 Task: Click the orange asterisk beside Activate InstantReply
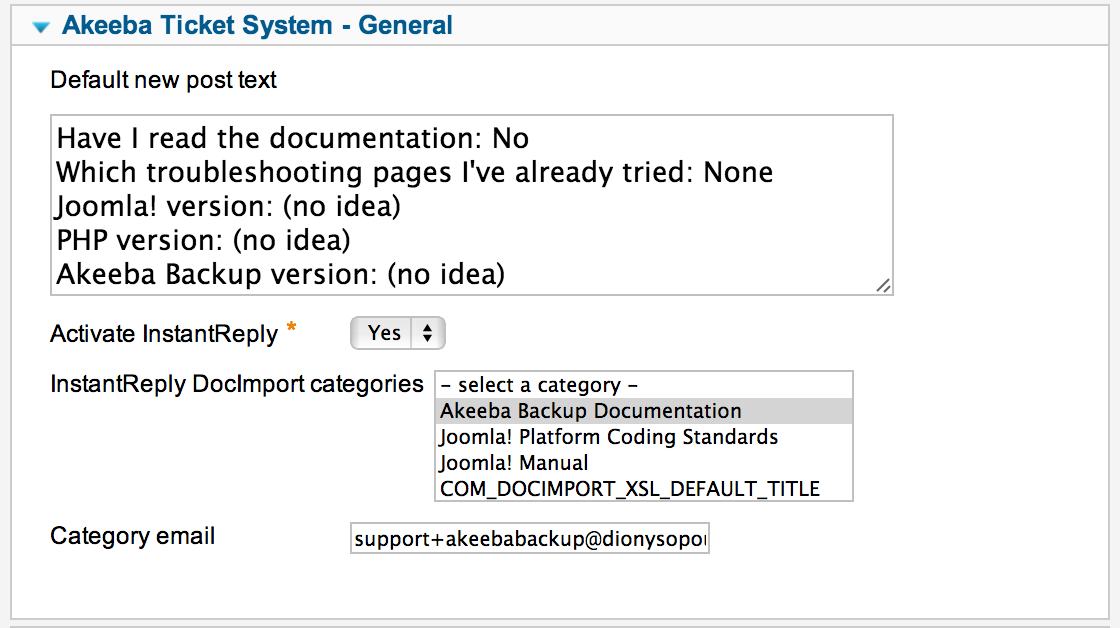coord(291,328)
